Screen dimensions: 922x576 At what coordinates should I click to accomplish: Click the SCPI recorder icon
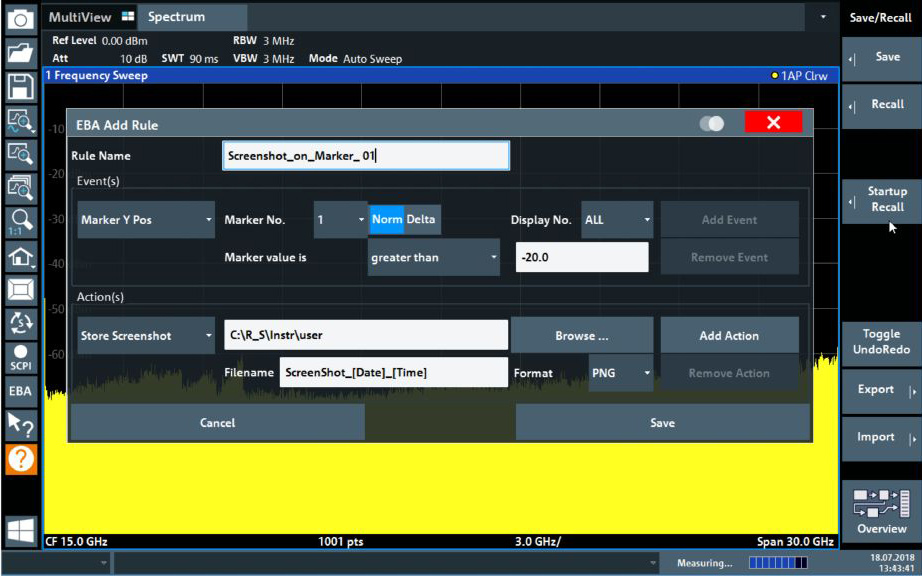(21, 357)
